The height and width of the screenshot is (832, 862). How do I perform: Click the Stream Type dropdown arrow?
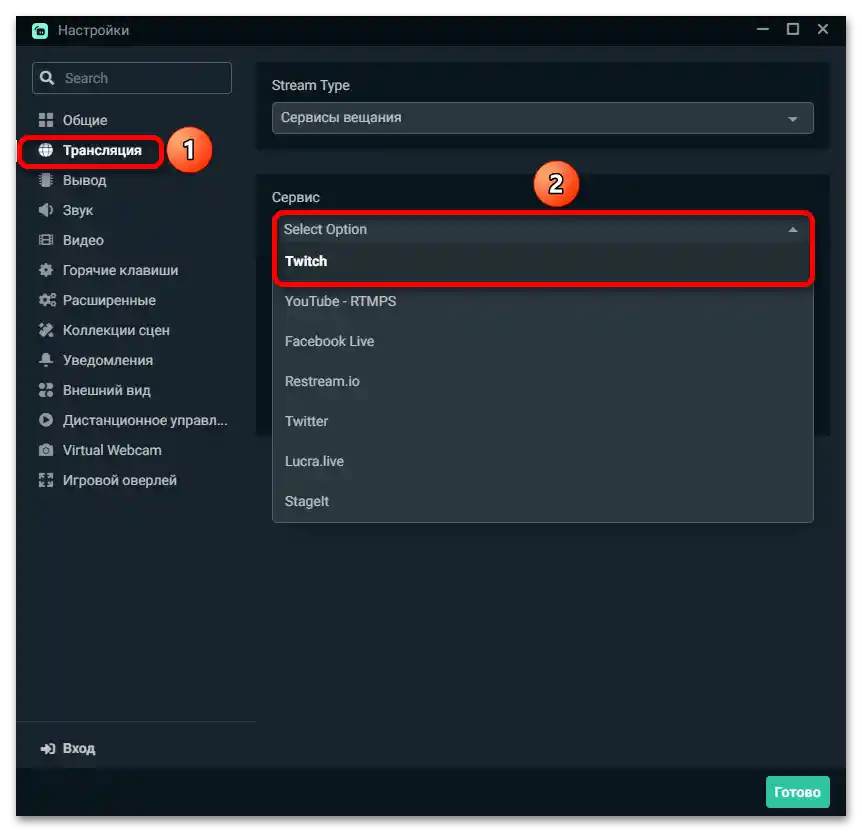[x=792, y=119]
